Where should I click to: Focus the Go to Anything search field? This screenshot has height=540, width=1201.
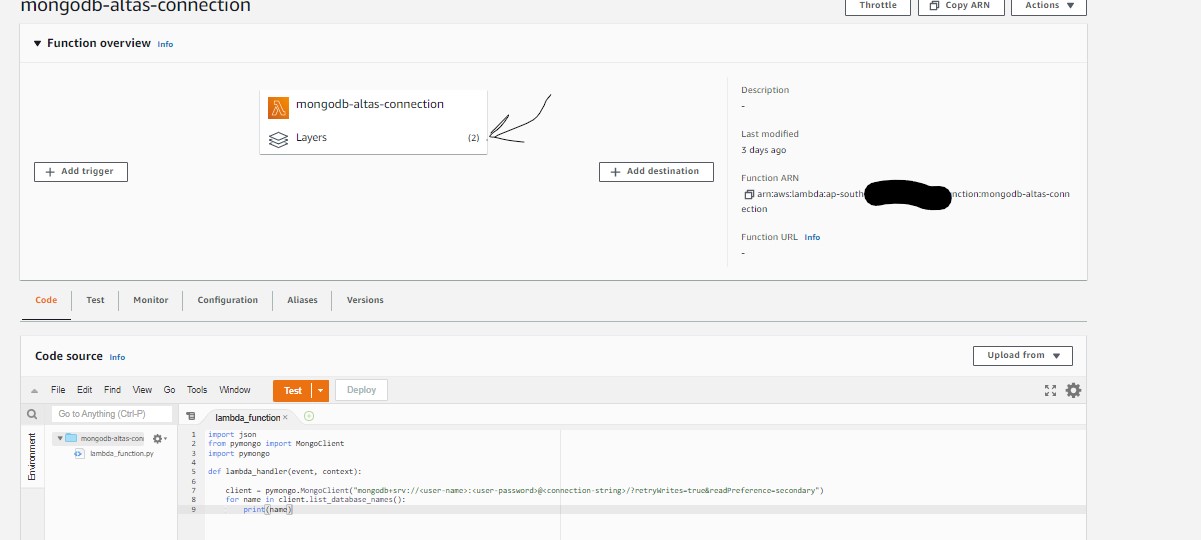[111, 414]
